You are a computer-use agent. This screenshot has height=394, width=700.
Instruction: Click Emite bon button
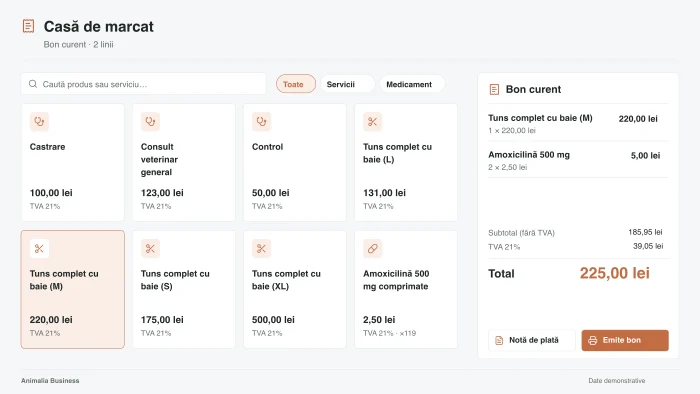tap(625, 340)
